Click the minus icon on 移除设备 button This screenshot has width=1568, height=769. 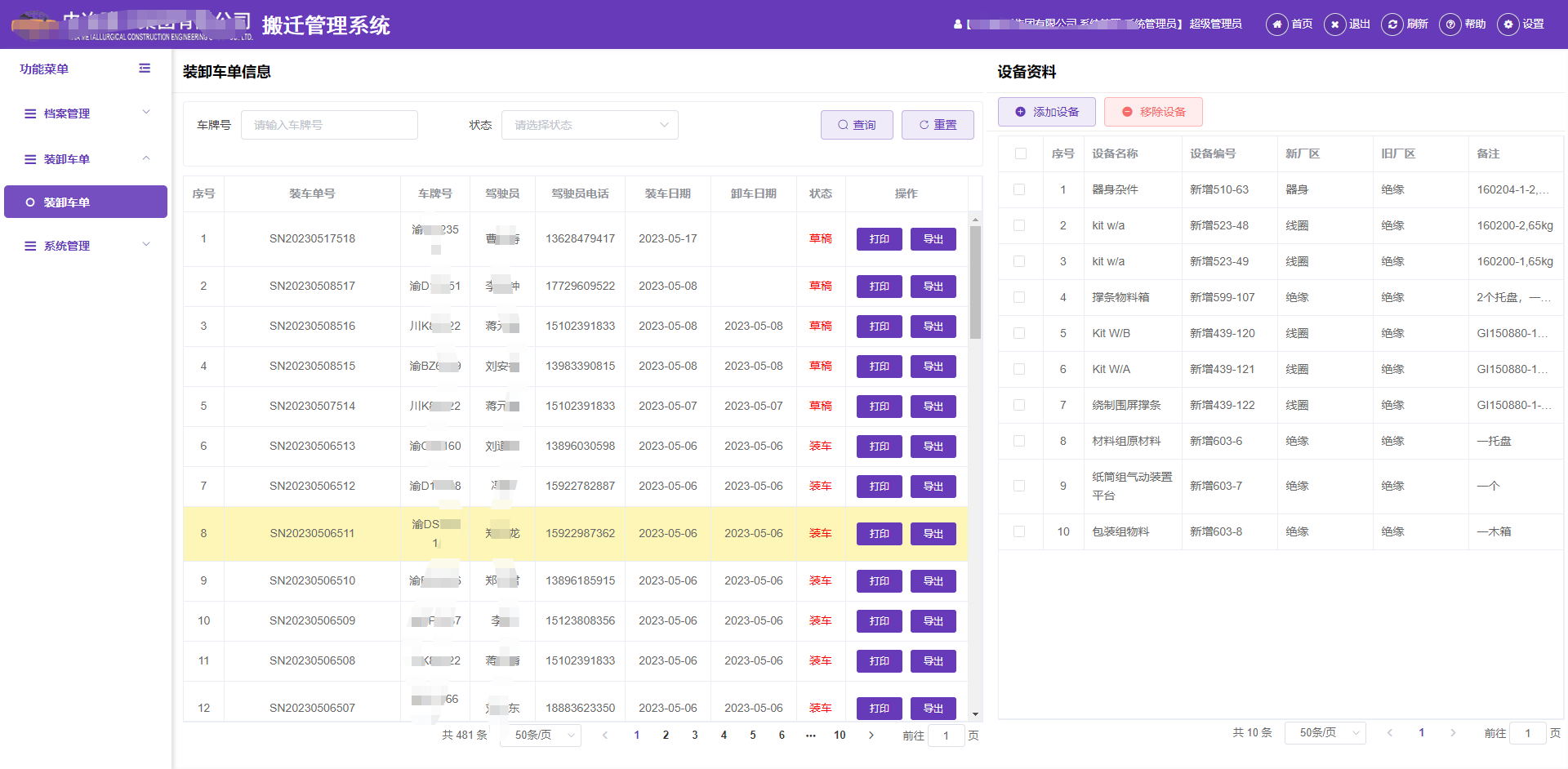1127,112
